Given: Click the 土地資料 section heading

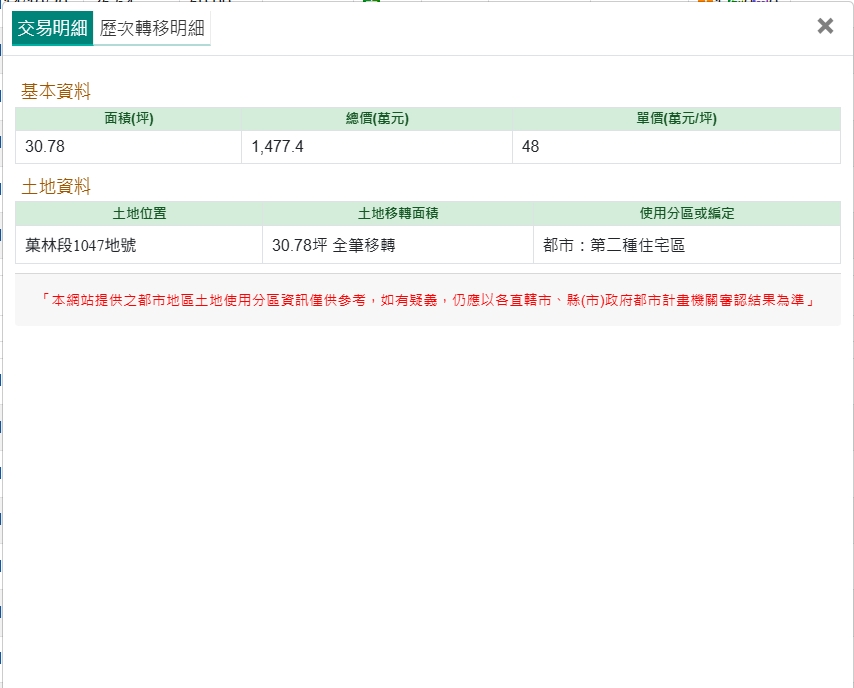Looking at the screenshot, I should coord(56,186).
